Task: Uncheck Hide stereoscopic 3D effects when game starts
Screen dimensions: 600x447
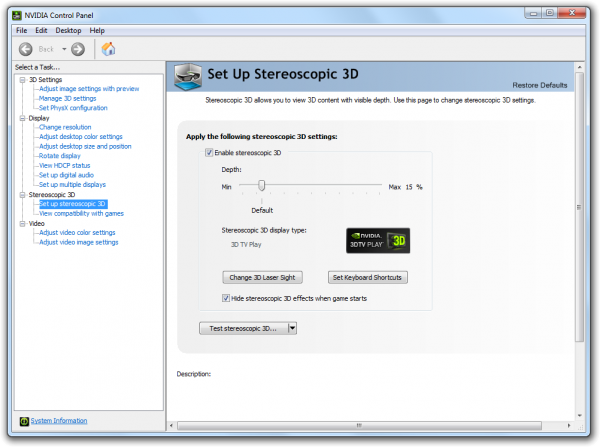Action: (x=226, y=297)
